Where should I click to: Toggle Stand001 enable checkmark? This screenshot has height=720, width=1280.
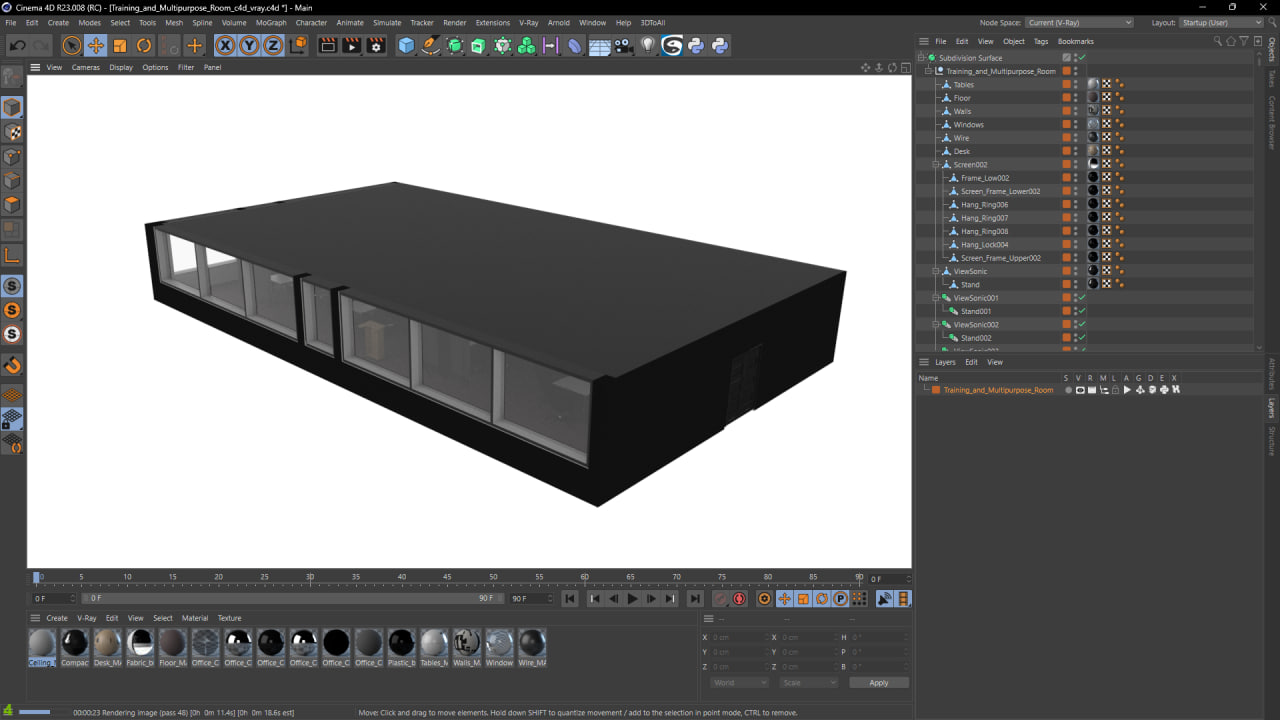[1082, 311]
